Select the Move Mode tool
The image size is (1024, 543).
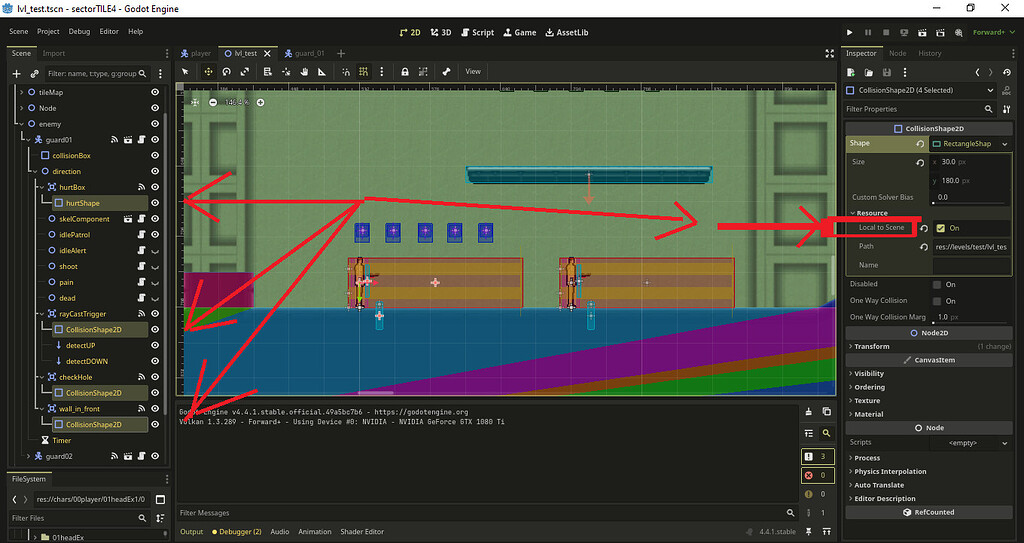[208, 72]
